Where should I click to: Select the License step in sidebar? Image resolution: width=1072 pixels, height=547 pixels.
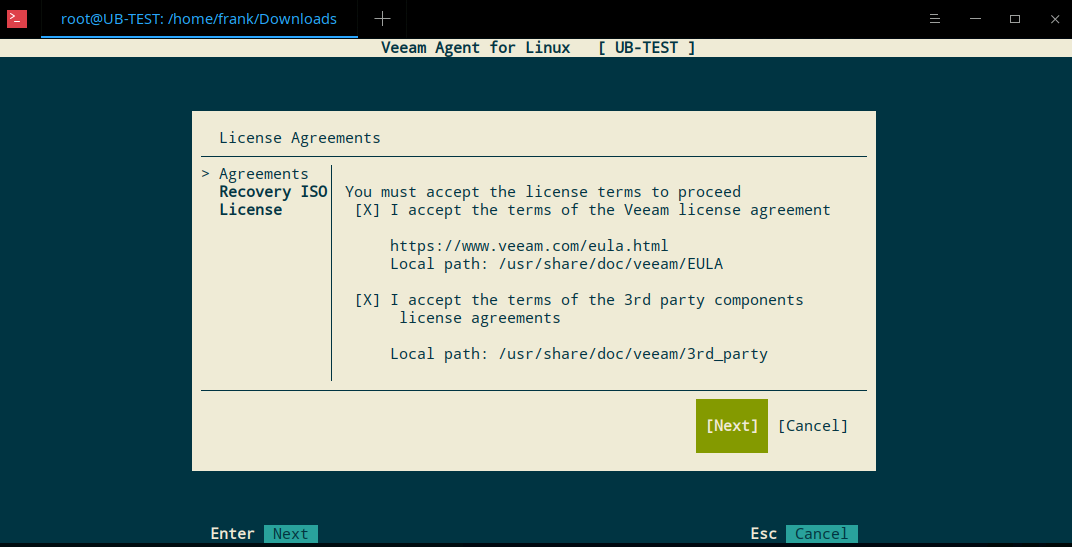tap(250, 210)
